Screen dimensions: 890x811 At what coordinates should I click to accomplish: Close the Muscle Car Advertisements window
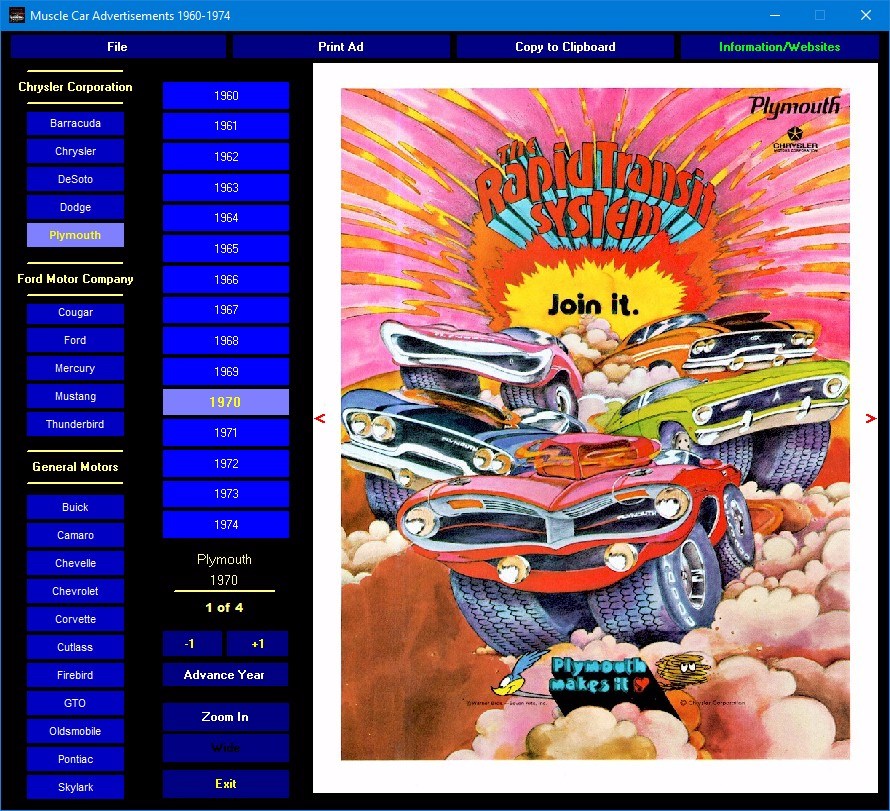coord(866,15)
